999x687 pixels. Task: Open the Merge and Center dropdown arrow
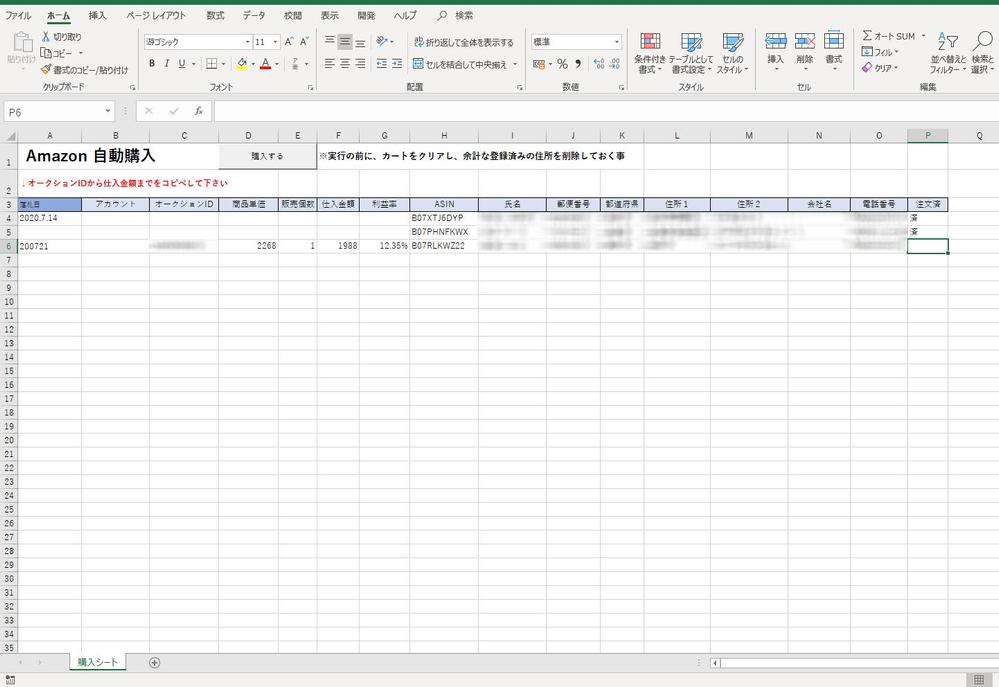tap(515, 64)
